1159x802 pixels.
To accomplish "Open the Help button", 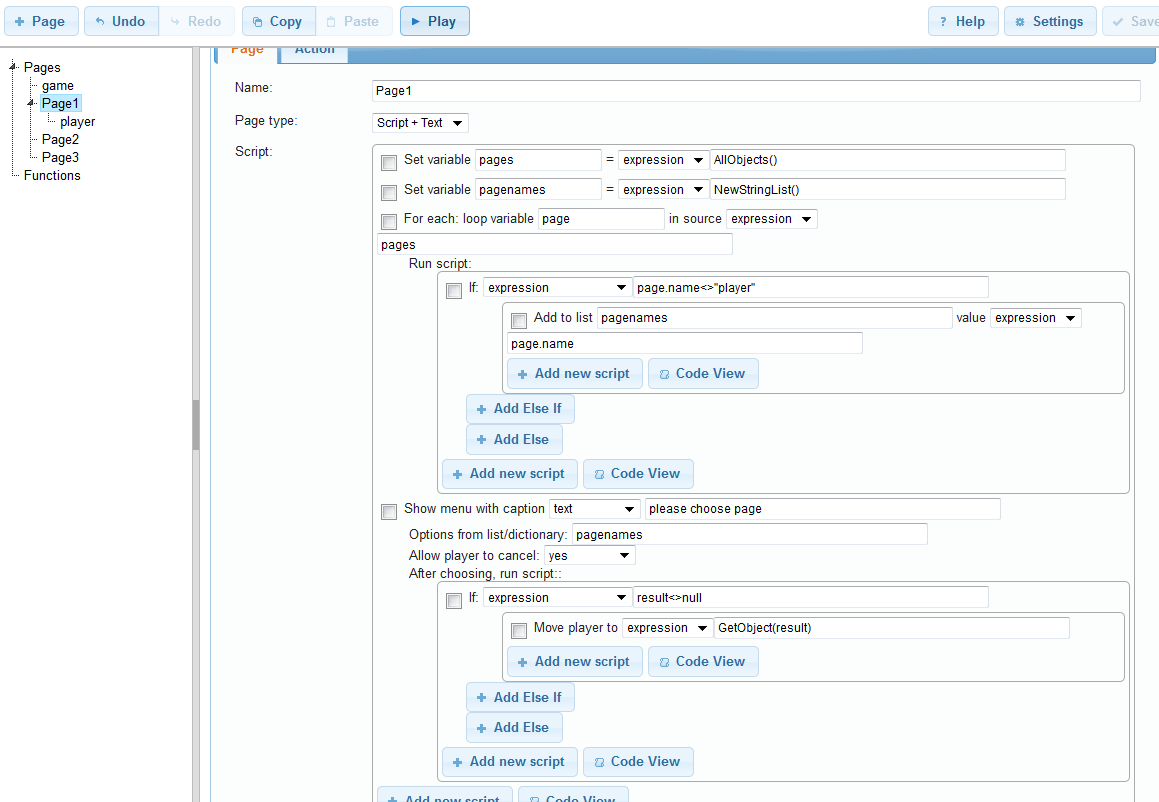I will click(962, 21).
